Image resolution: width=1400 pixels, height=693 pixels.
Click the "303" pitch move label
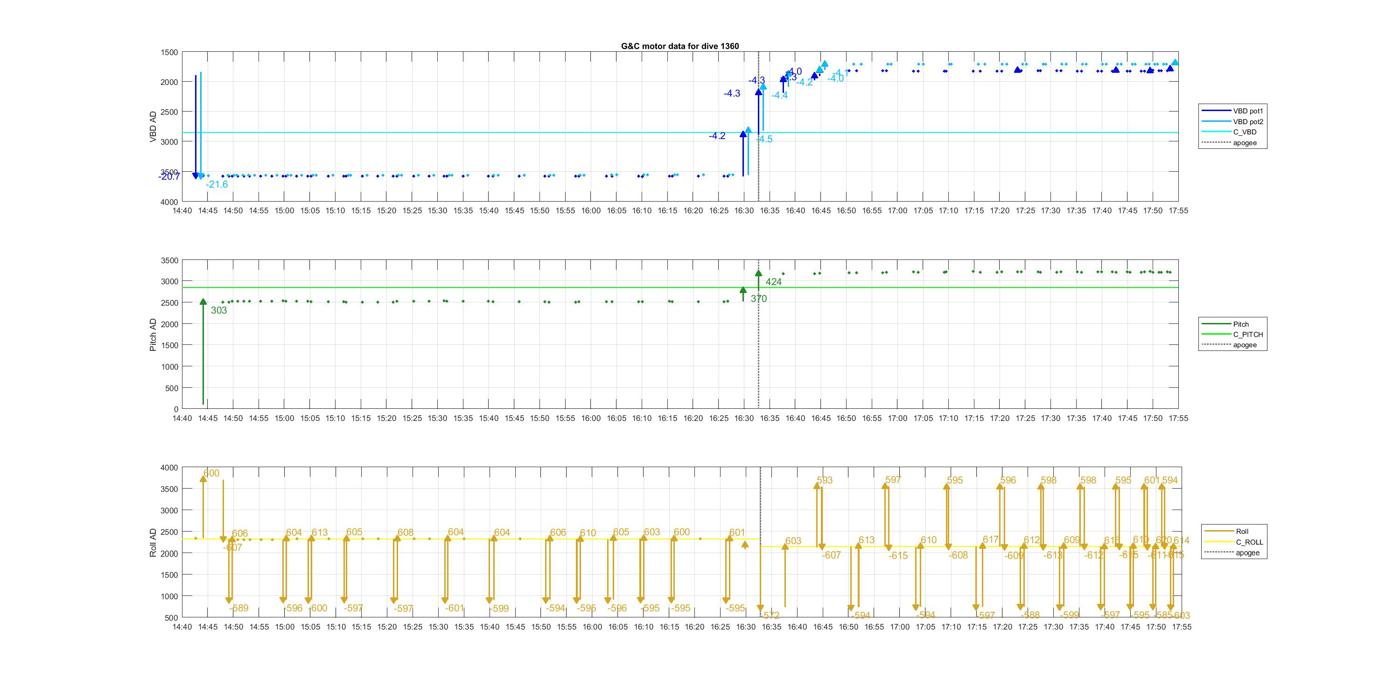[x=219, y=311]
